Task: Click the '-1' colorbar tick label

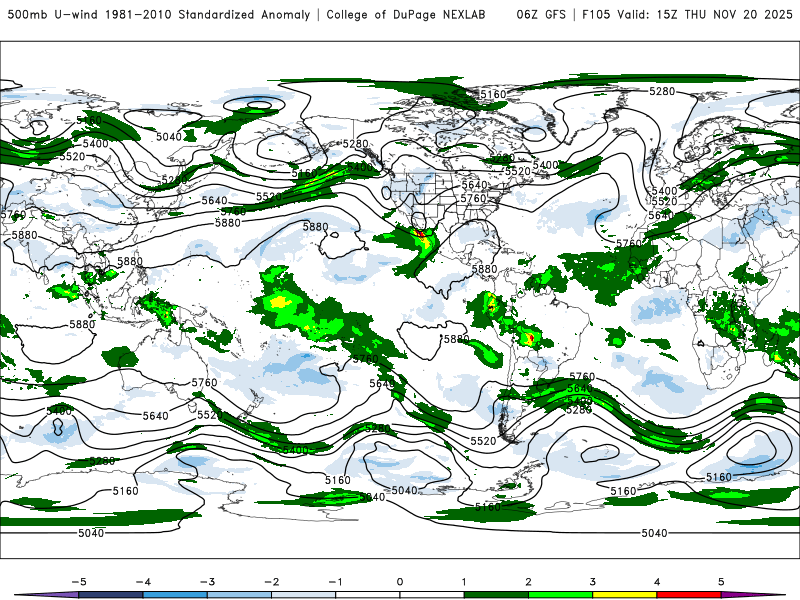Action: 335,582
